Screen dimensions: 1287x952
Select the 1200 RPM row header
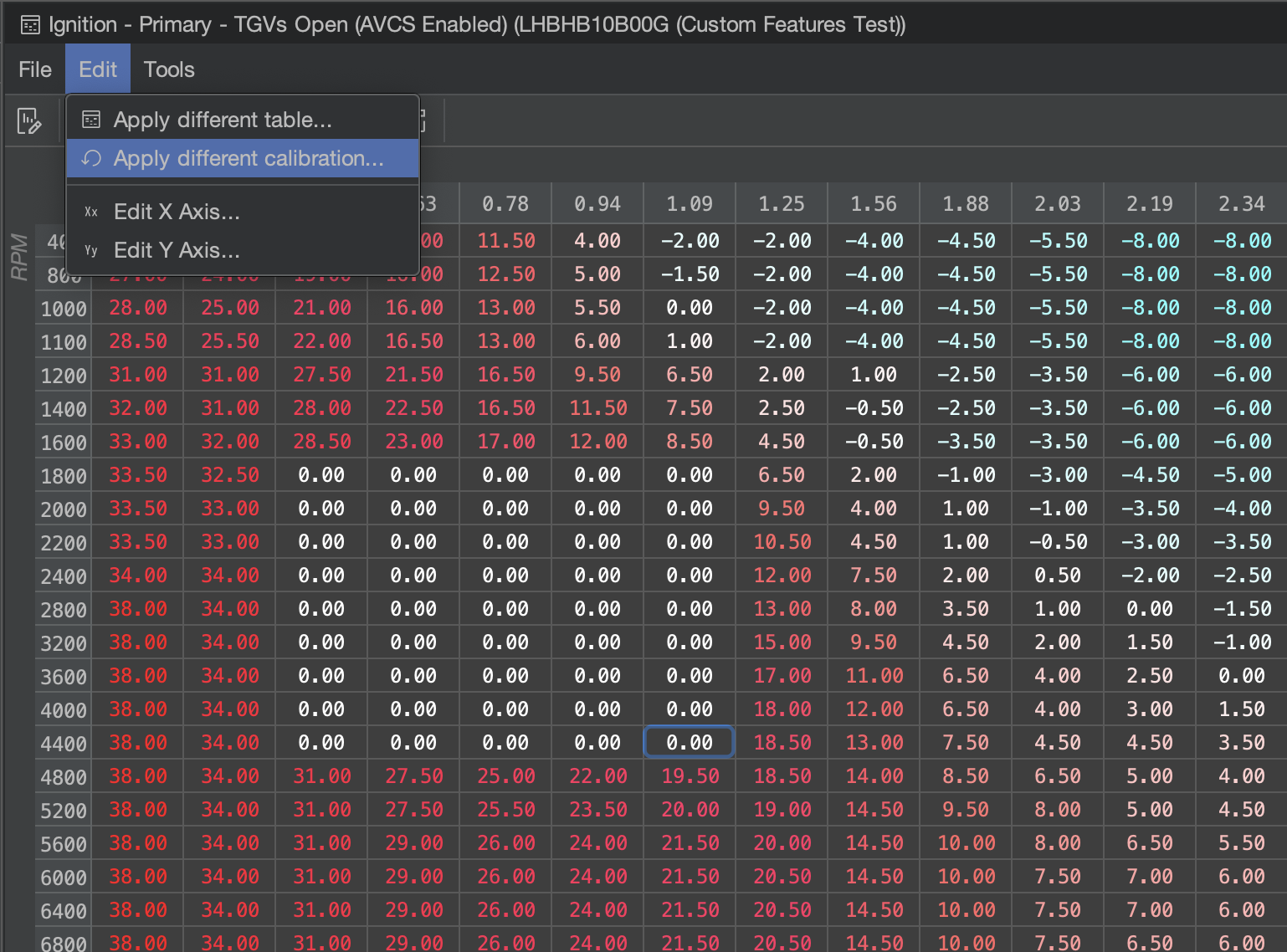click(64, 376)
